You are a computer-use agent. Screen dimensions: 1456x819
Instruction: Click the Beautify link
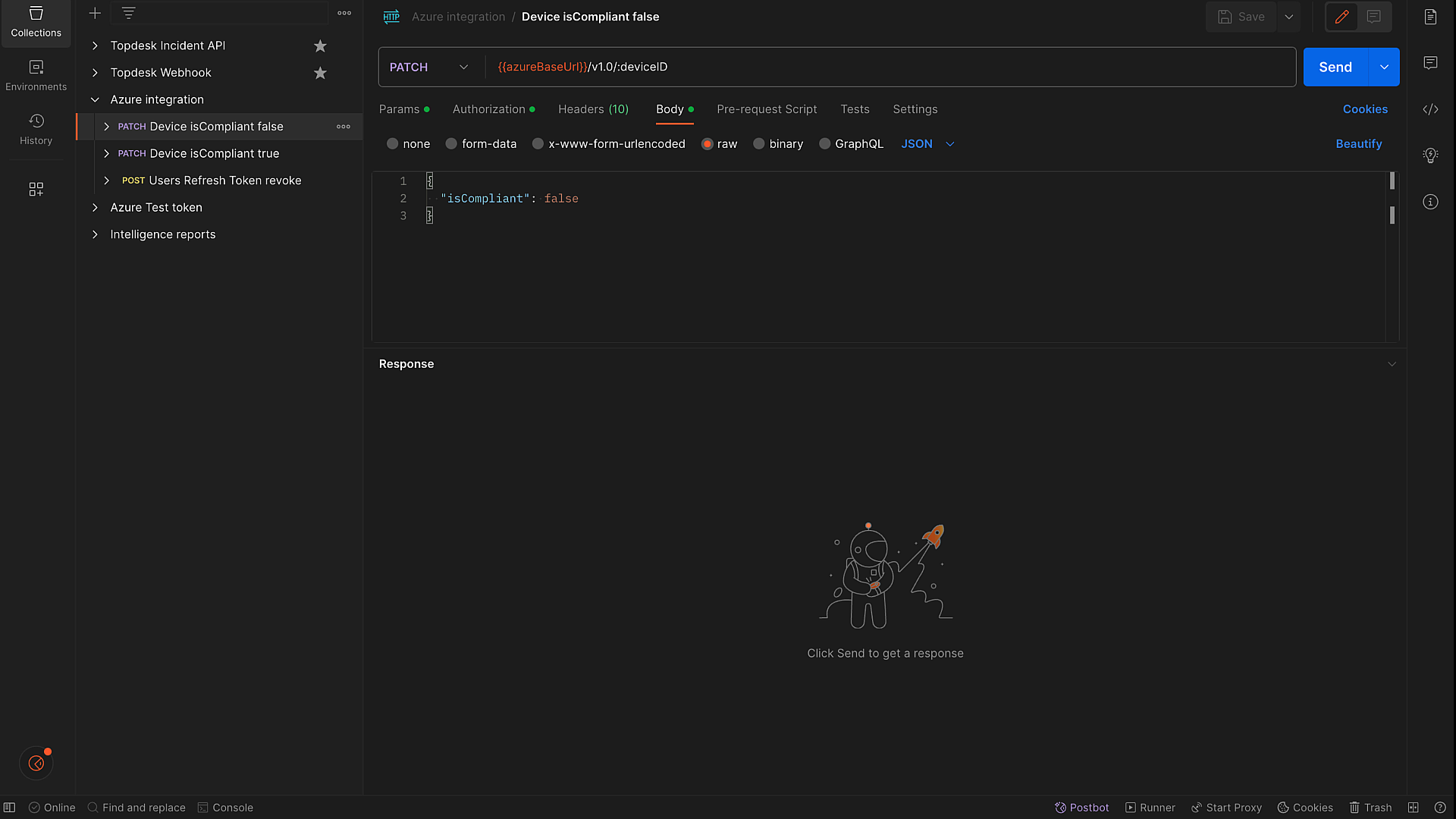1358,144
